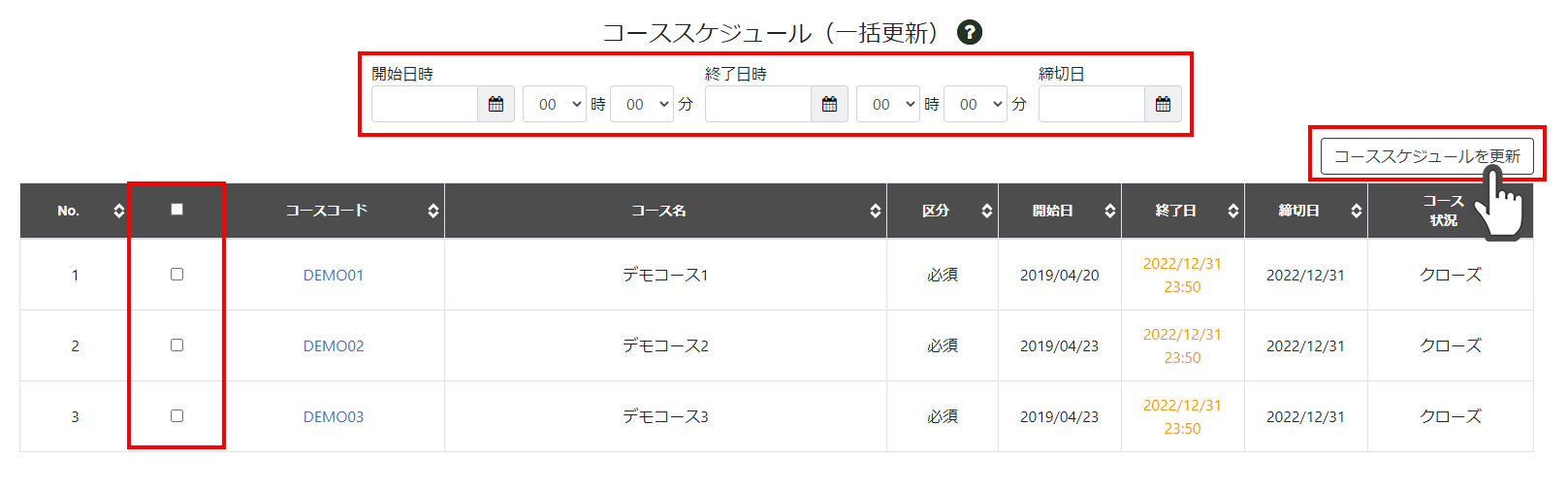The width and height of the screenshot is (1568, 492).
Task: Toggle the select-all checkbox in header
Action: point(176,209)
